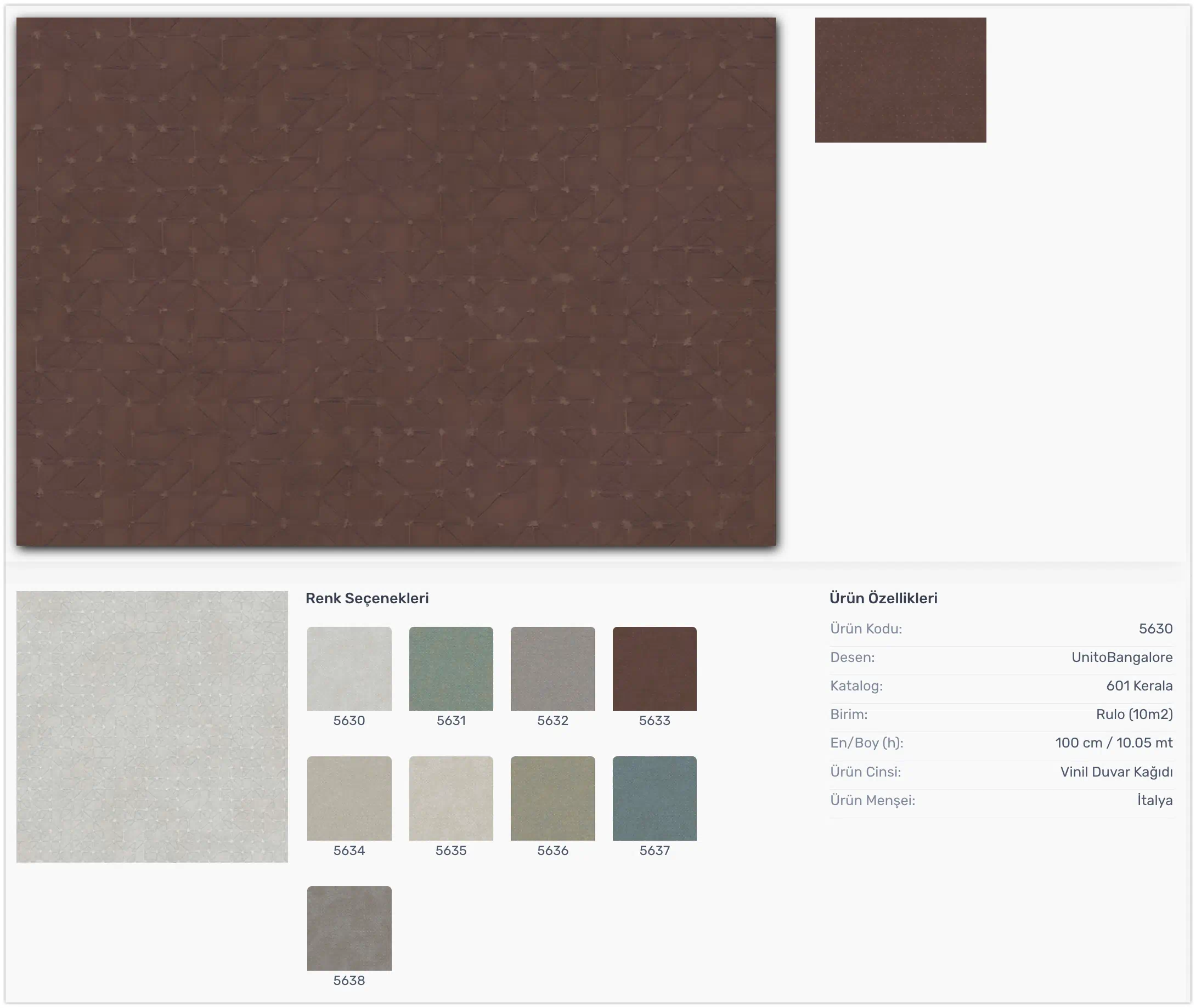Image resolution: width=1196 pixels, height=1008 pixels.
Task: Click the Desen label
Action: click(853, 657)
